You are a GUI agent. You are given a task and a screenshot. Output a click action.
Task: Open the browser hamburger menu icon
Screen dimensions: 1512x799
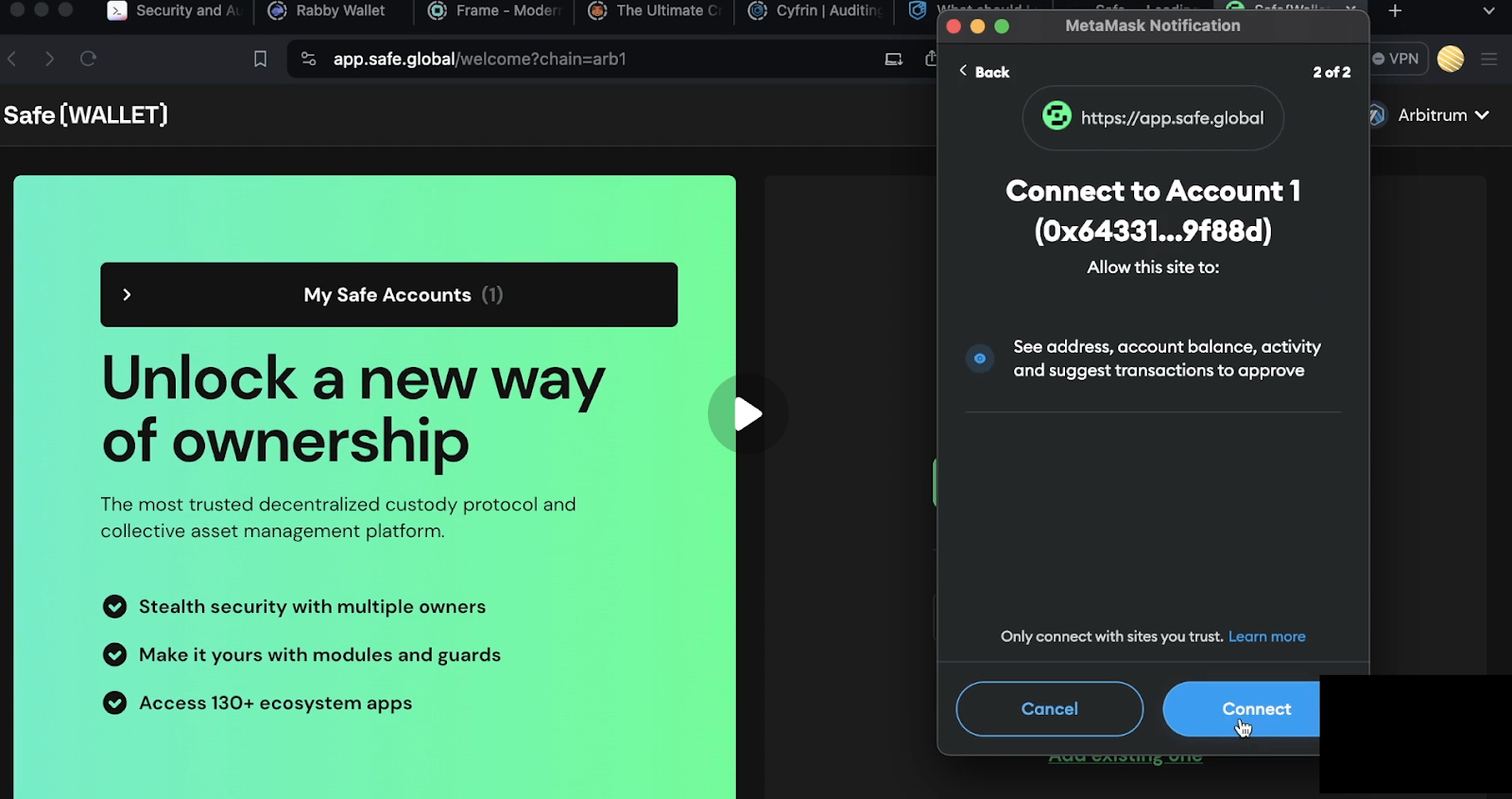tap(1489, 59)
